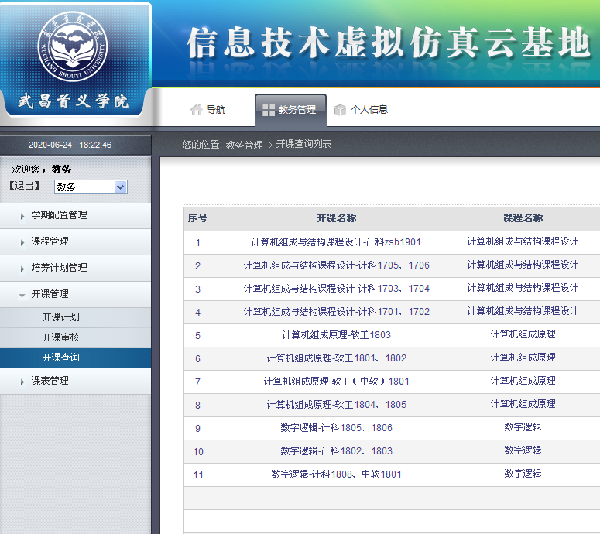Open row 5 计算机组成原理-软工1803
This screenshot has width=600, height=534.
[x=335, y=335]
